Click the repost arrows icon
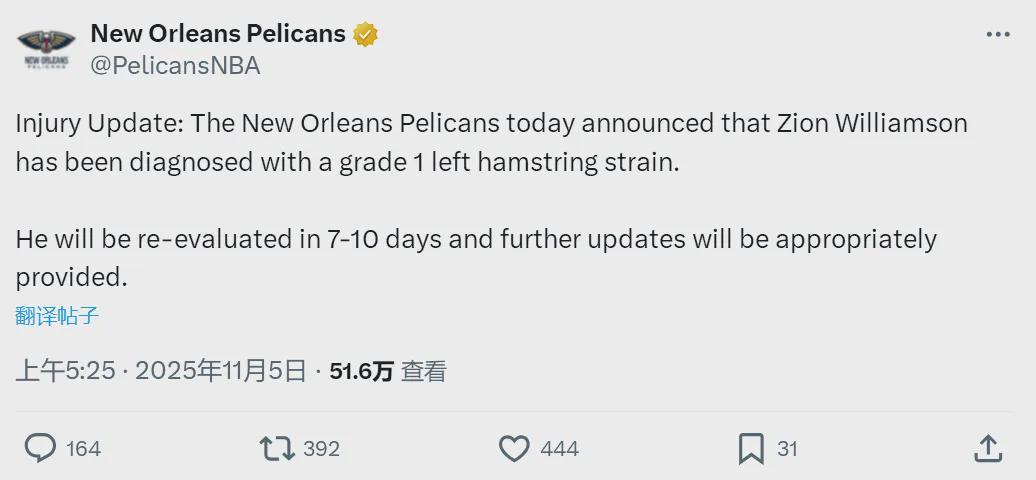The height and width of the screenshot is (480, 1036). coord(277,448)
